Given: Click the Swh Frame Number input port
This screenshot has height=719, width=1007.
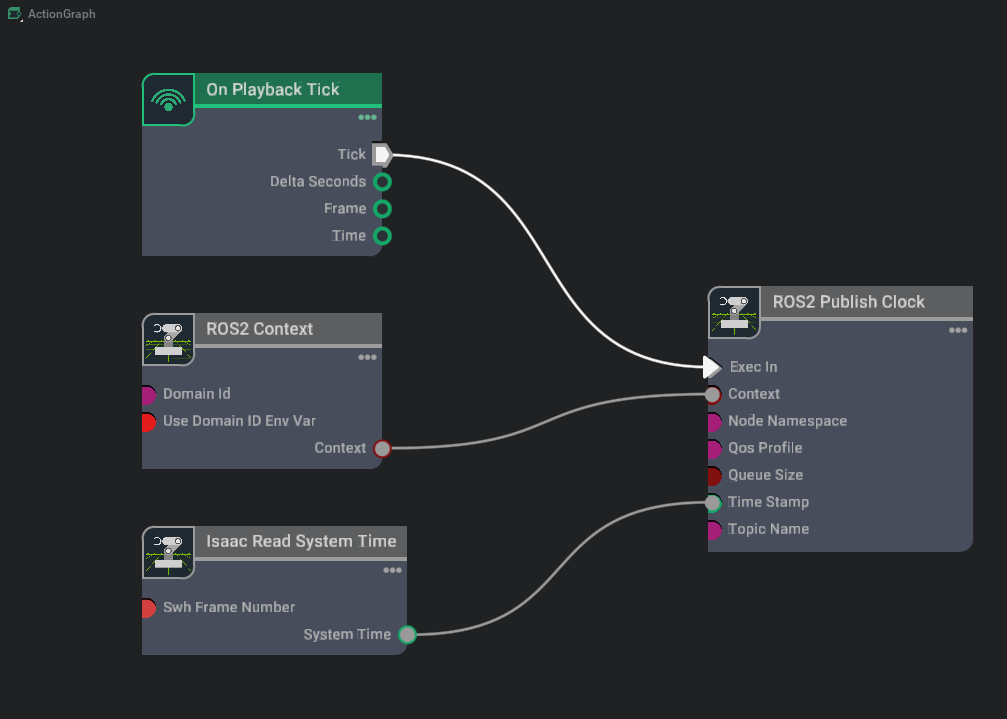Looking at the screenshot, I should (148, 608).
